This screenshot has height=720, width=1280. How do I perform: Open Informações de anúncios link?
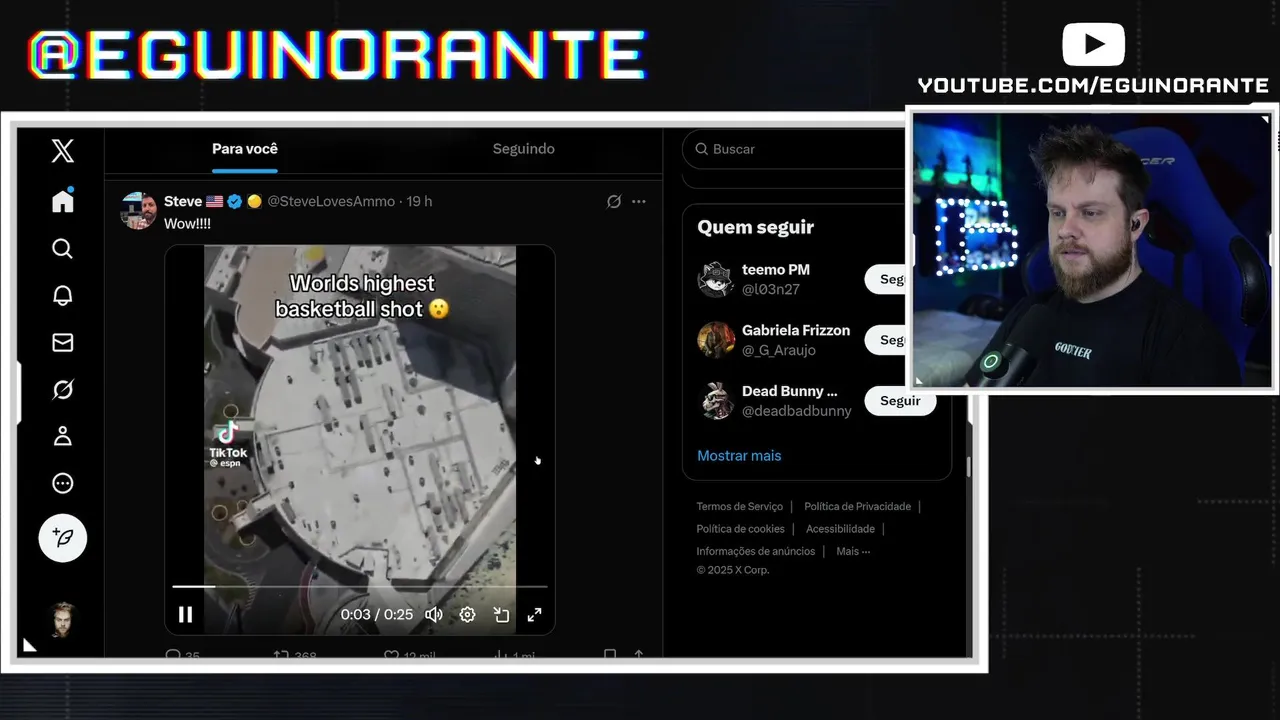[756, 551]
